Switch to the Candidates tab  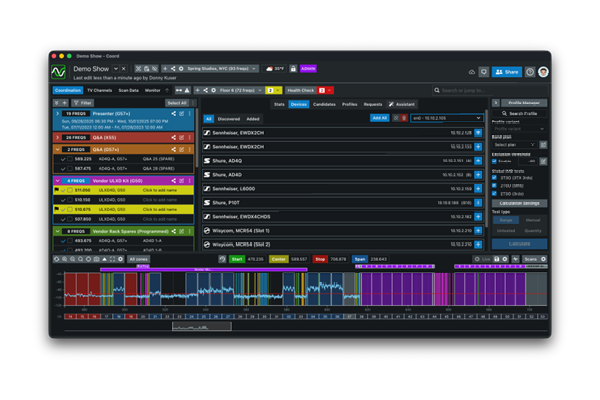[x=324, y=104]
